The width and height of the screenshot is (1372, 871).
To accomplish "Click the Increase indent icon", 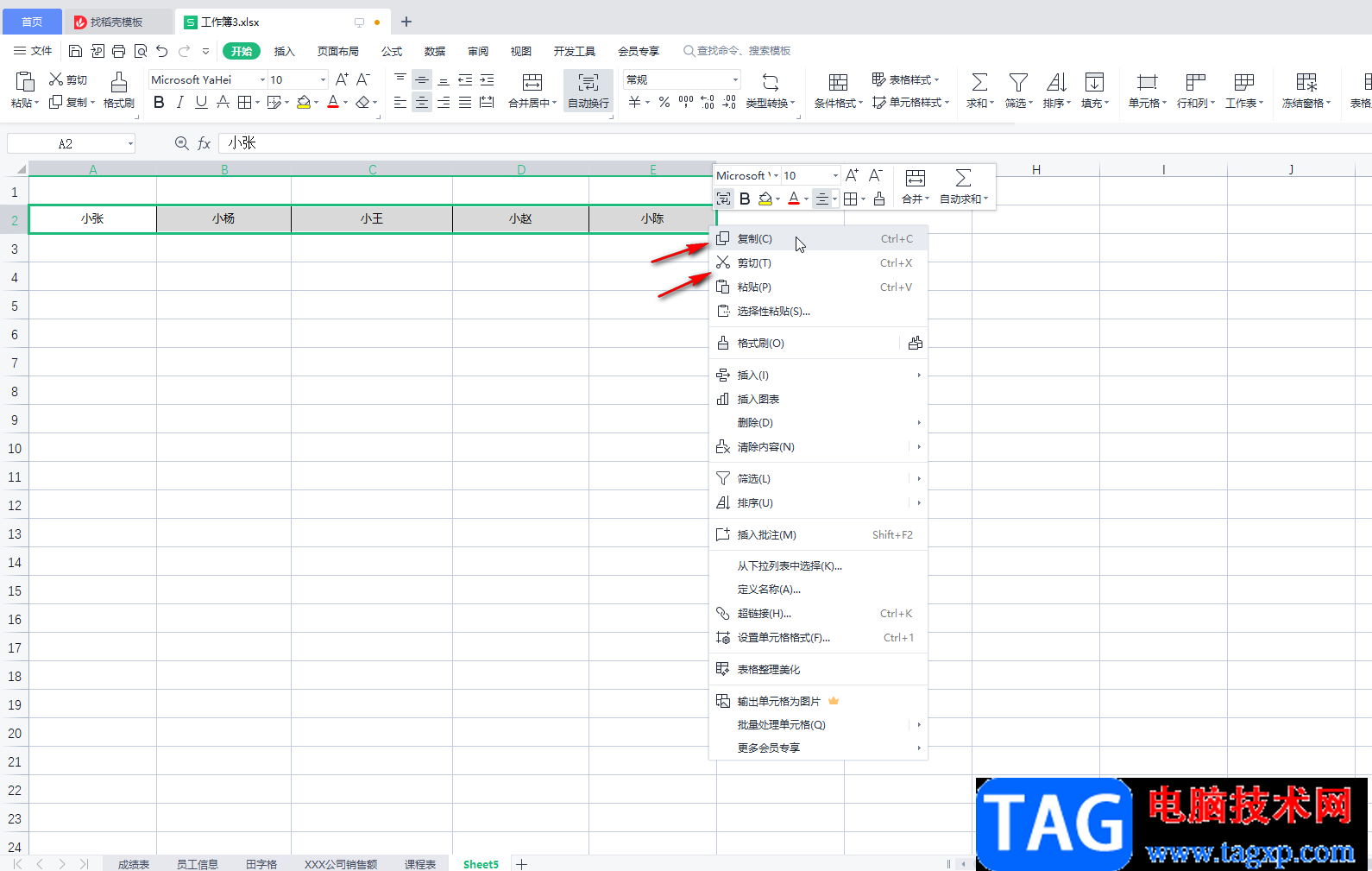I will pos(487,79).
